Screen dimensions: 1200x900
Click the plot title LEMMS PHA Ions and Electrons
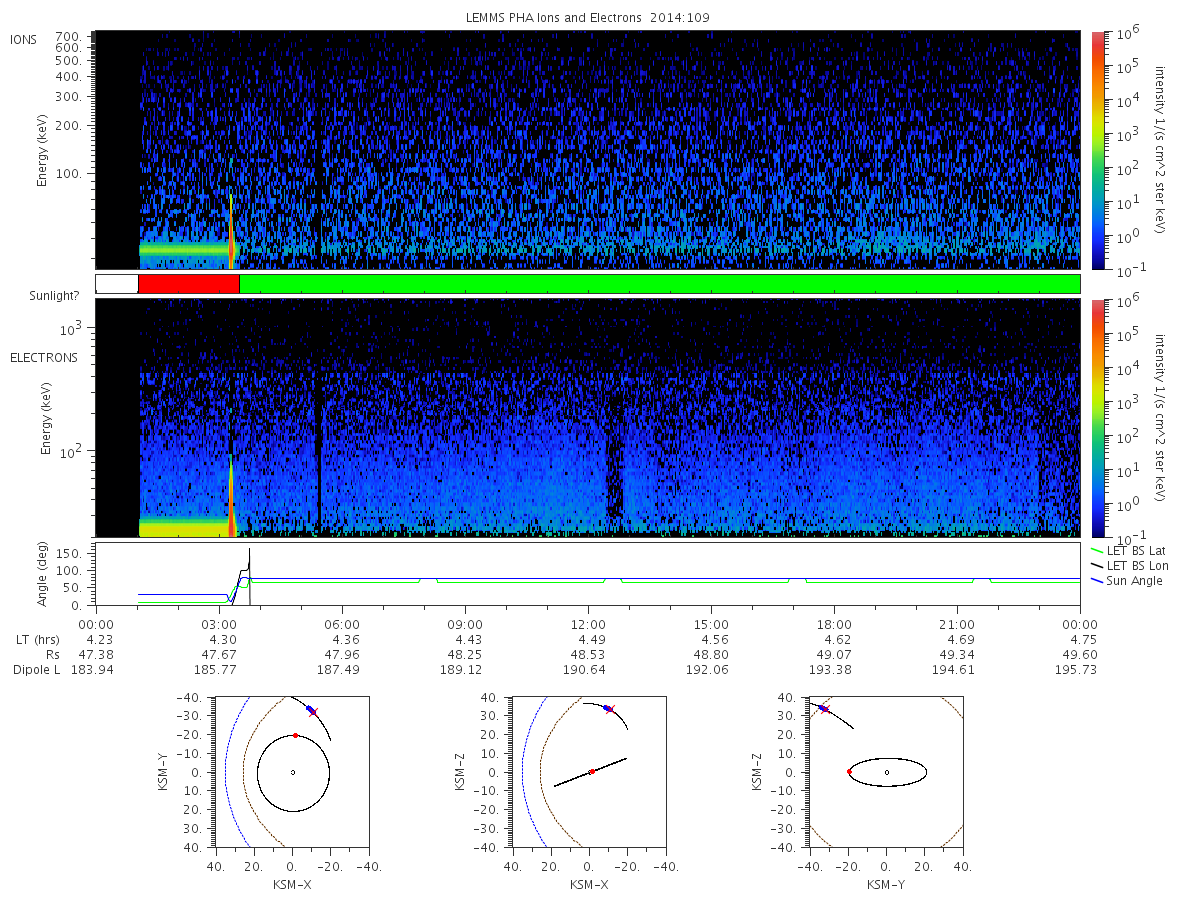tap(588, 18)
